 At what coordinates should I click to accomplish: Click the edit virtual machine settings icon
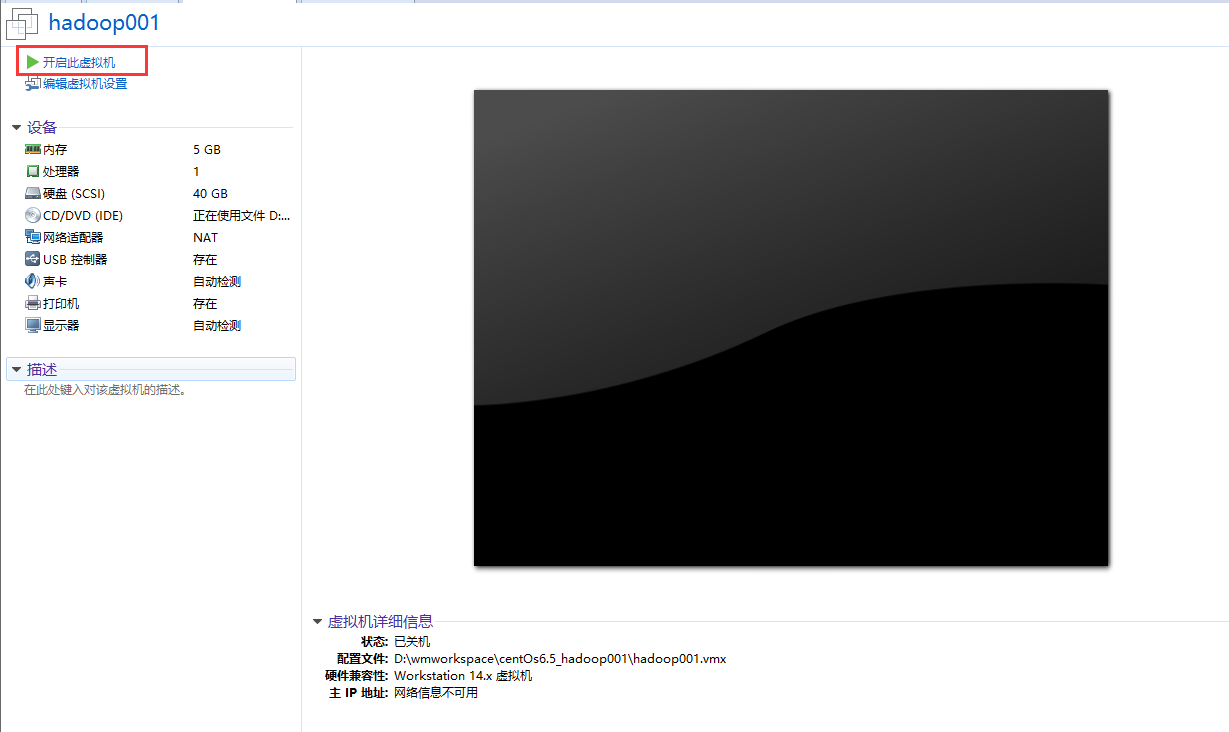(x=33, y=84)
